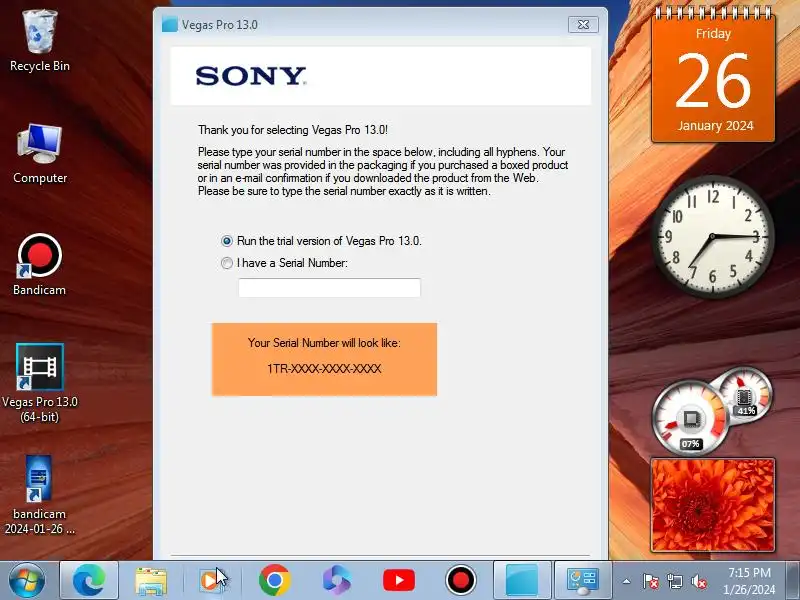Click the 1TR-XXXX-XXXX-XXXX sample serial text

pos(324,368)
